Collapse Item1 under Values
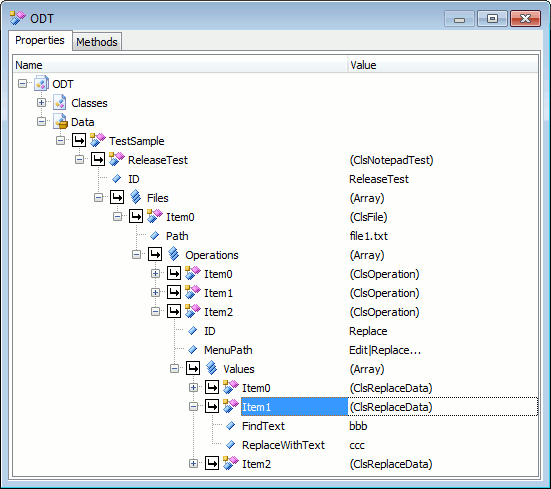551x489 pixels. [x=193, y=406]
